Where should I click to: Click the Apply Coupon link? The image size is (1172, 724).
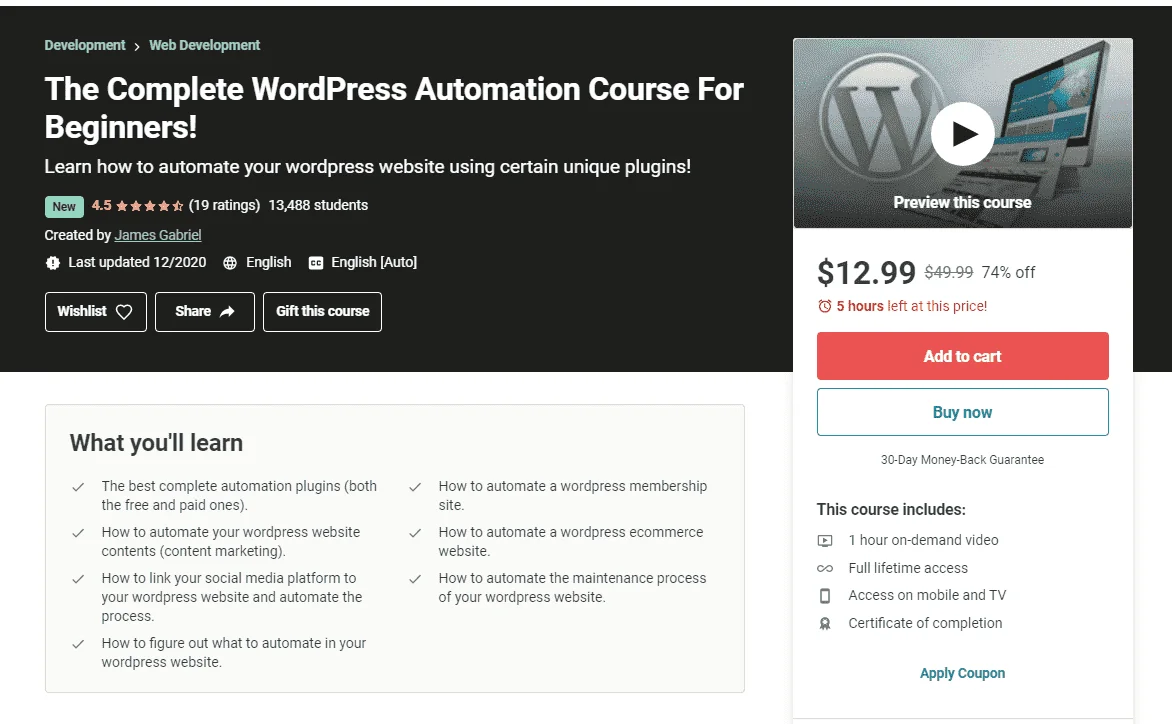coord(962,672)
